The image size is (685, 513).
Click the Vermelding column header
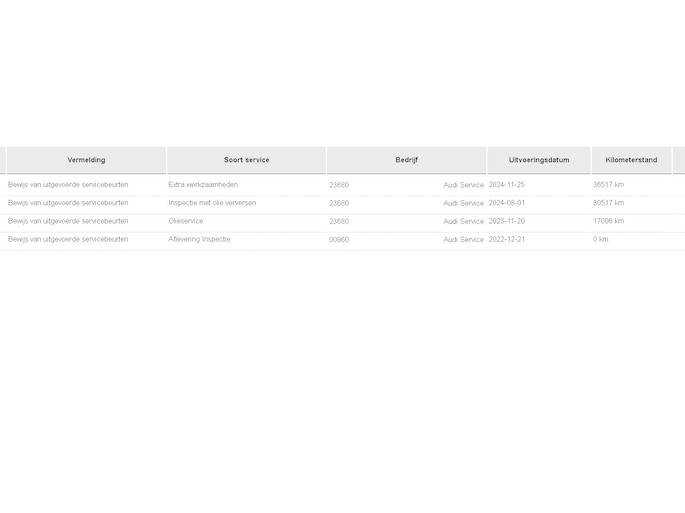pyautogui.click(x=86, y=160)
